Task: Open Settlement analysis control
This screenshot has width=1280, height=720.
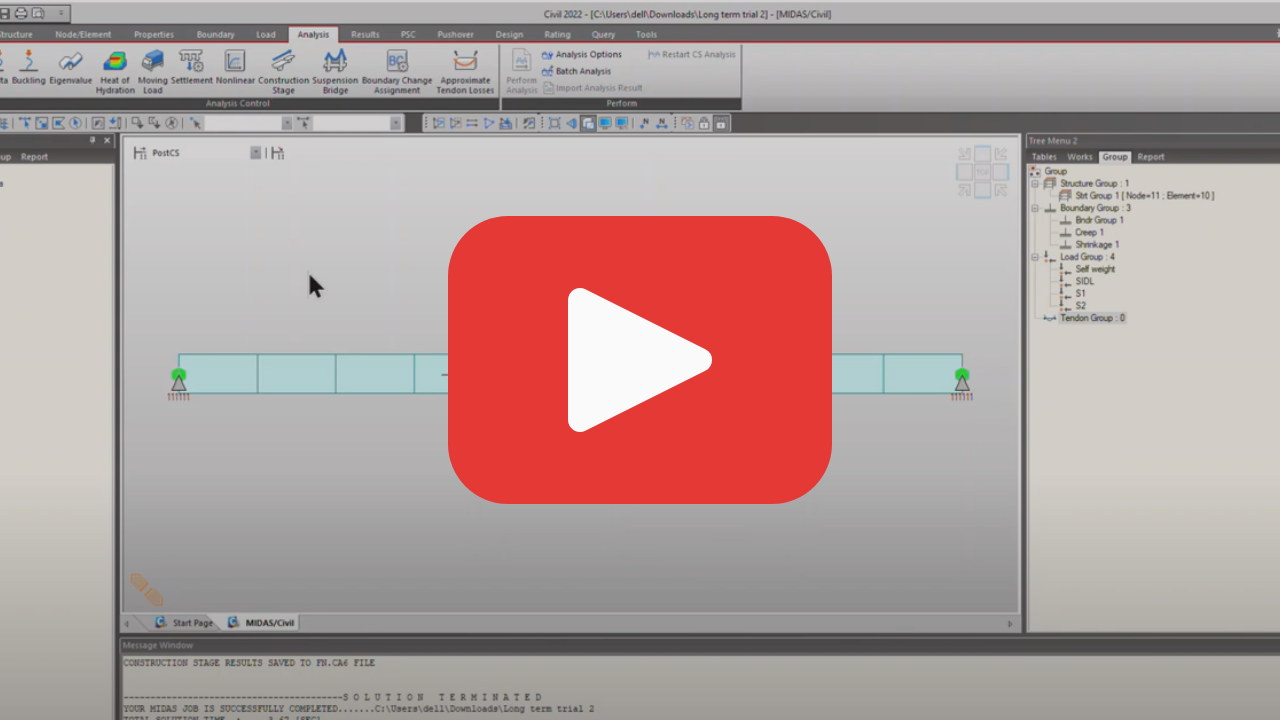Action: (x=191, y=68)
